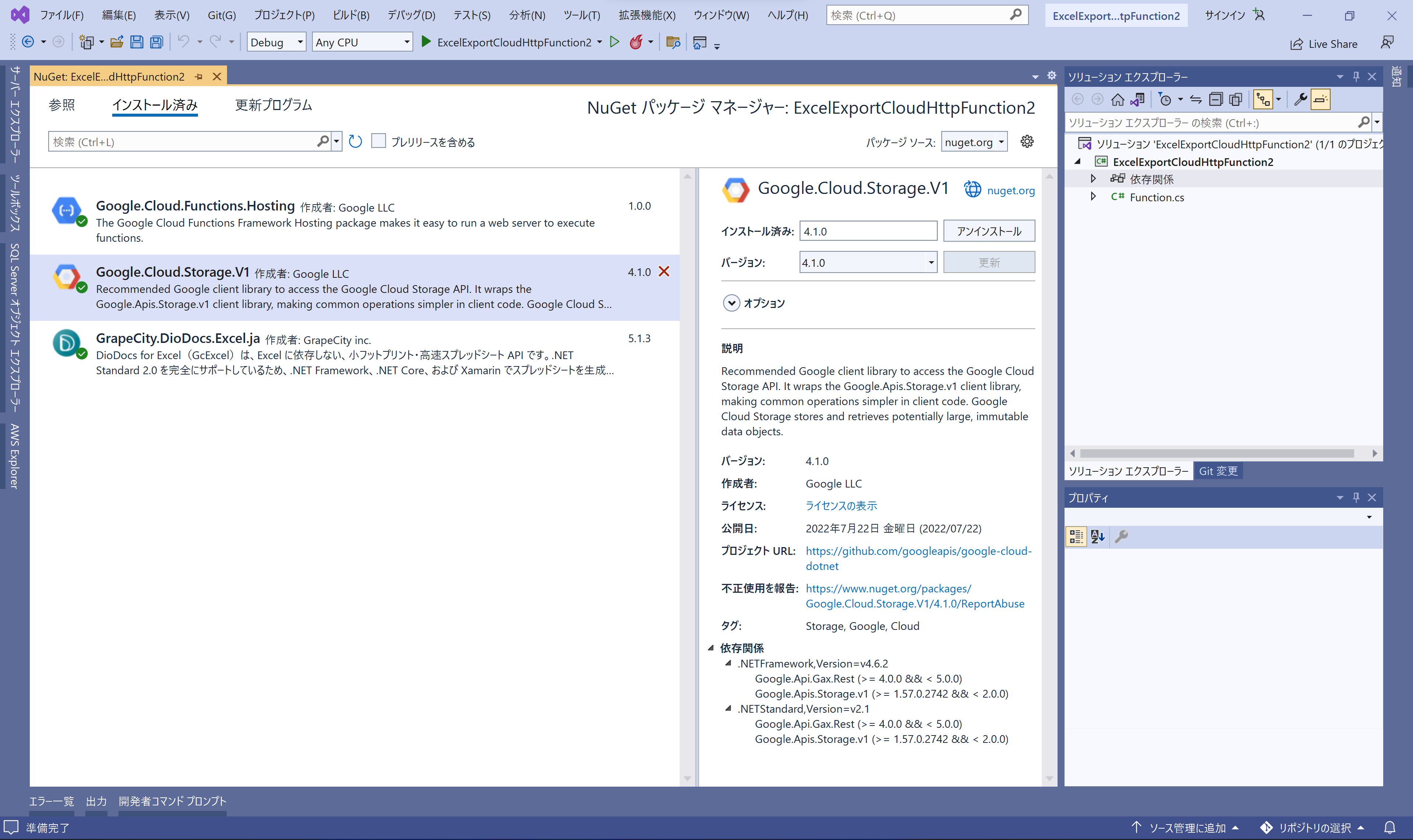The width and height of the screenshot is (1413, 840).
Task: Refresh the NuGet package list
Action: click(x=355, y=142)
